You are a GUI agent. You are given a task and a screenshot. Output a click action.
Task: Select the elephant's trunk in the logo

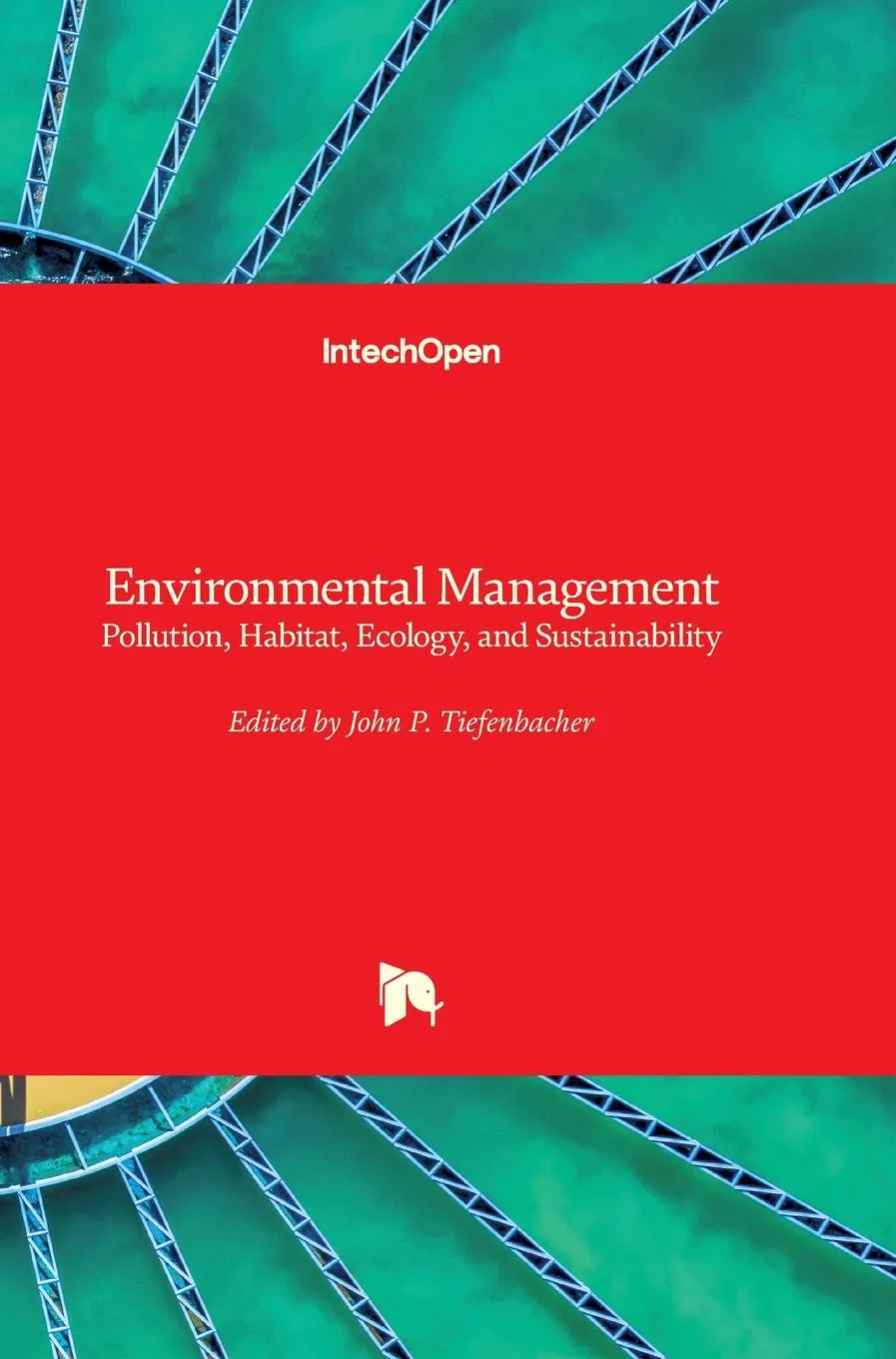click(433, 1017)
